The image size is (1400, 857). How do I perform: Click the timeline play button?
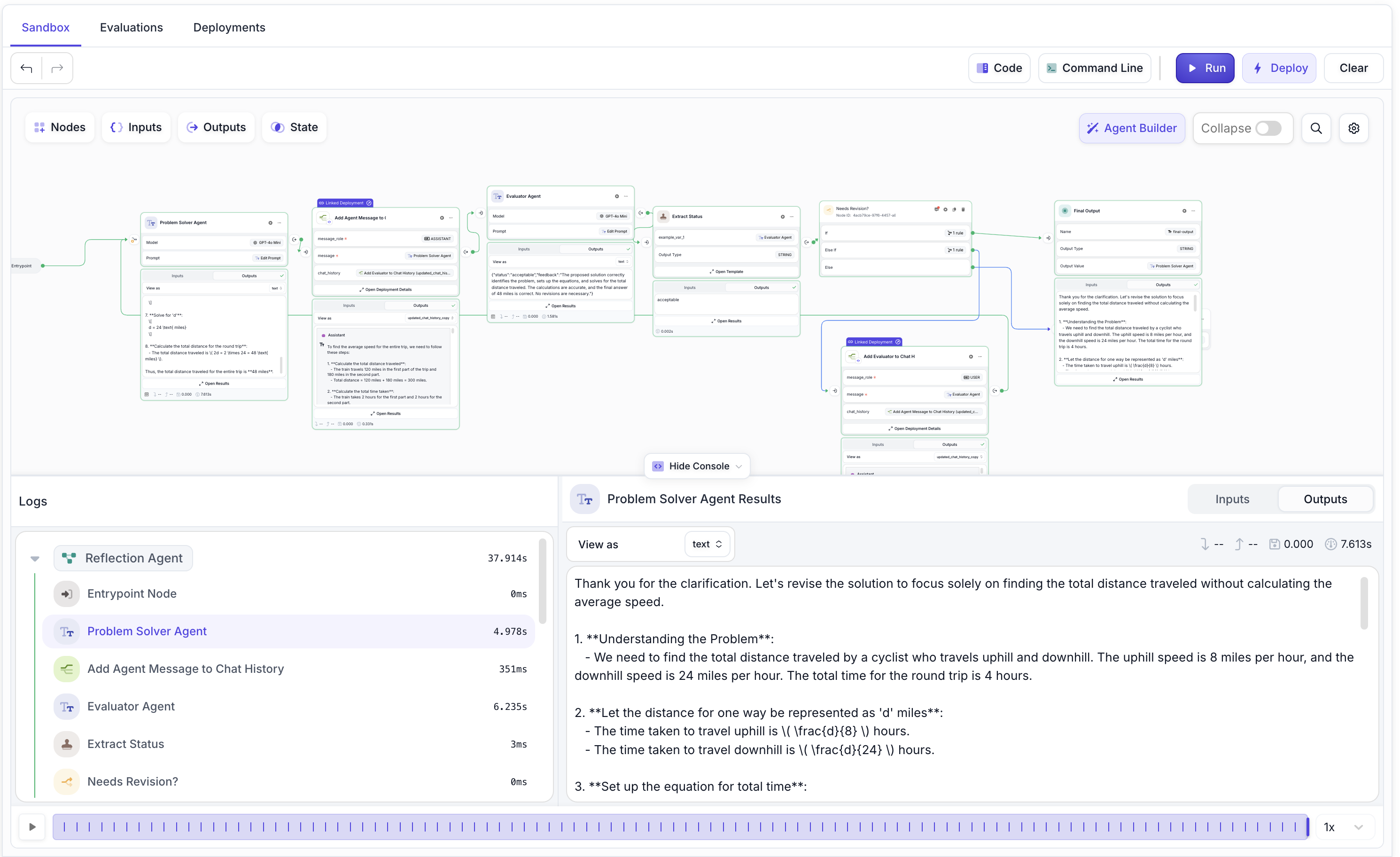click(32, 827)
